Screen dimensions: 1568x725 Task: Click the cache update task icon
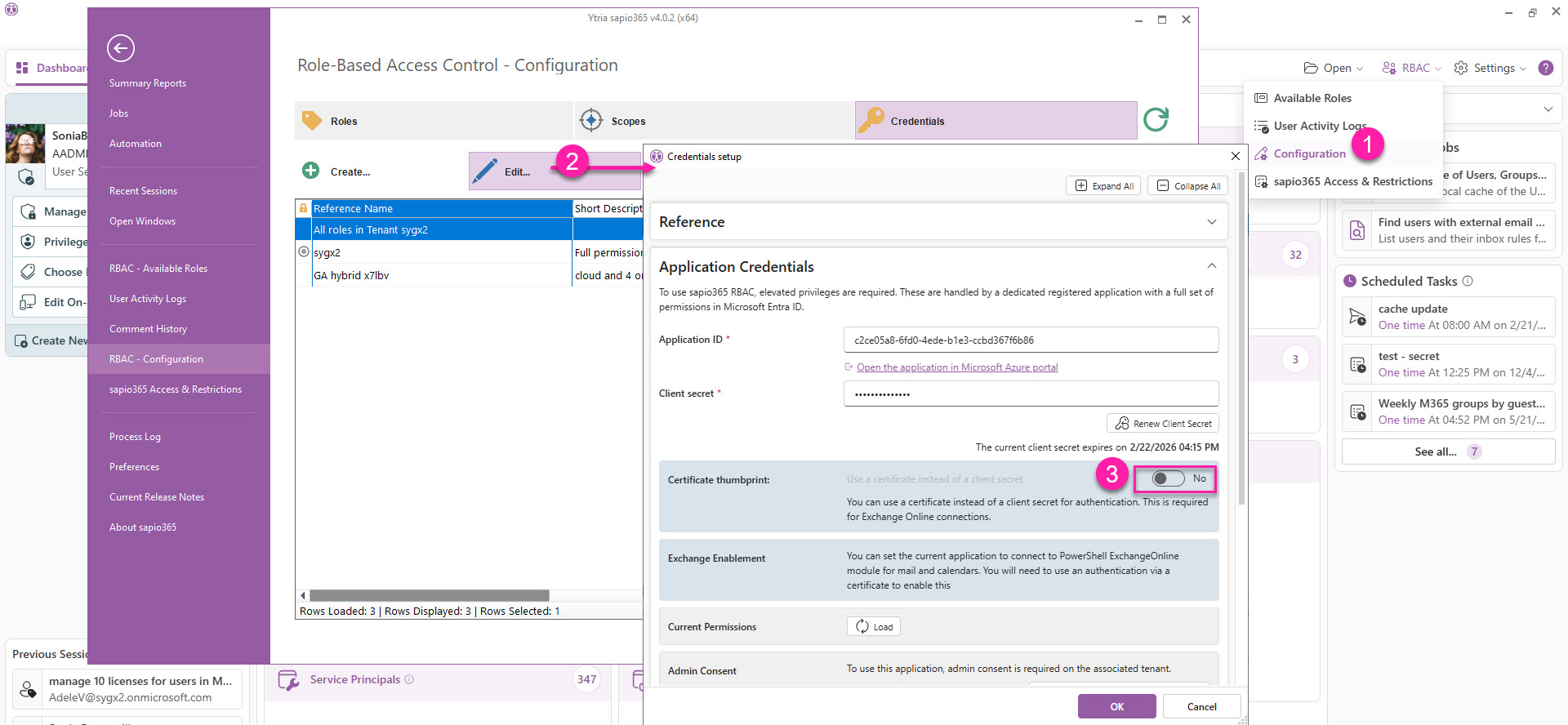point(1357,317)
